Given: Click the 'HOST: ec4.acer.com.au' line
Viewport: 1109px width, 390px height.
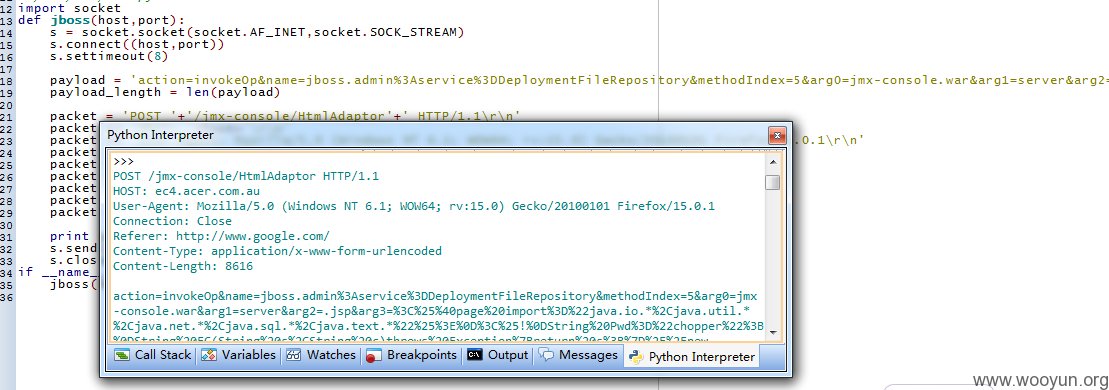Looking at the screenshot, I should [186, 191].
